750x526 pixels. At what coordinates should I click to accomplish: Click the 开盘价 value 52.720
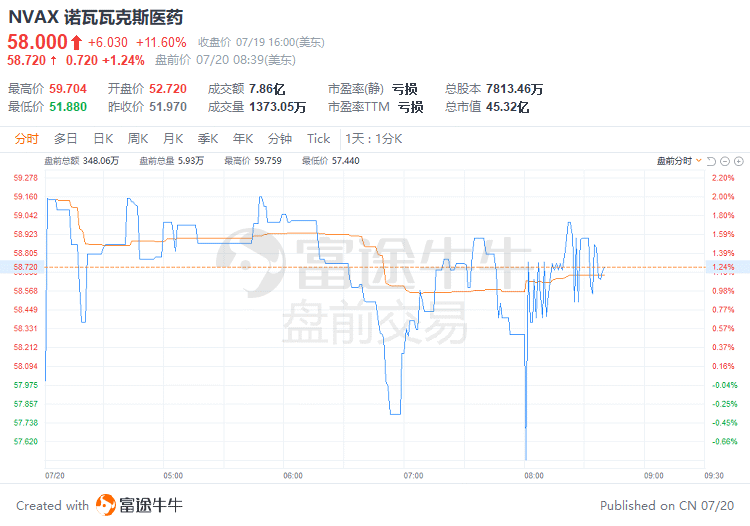pos(168,89)
